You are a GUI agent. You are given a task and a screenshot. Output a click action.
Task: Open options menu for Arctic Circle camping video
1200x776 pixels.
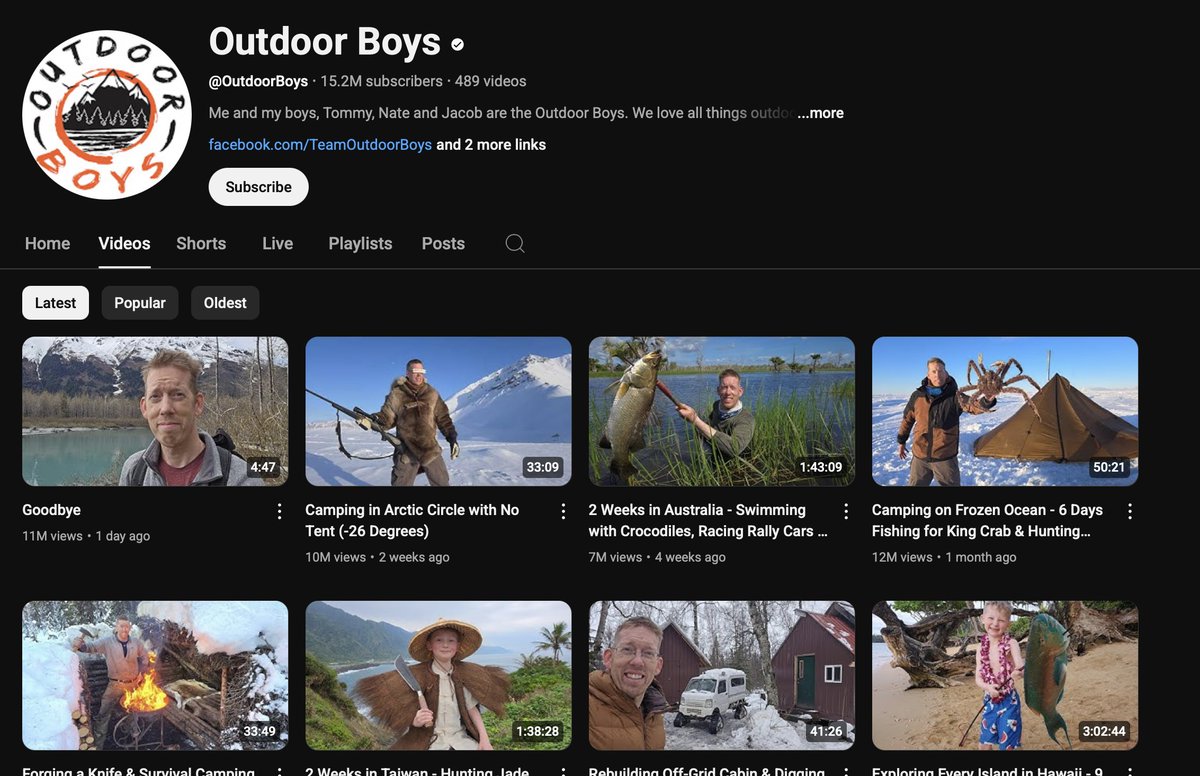(563, 511)
